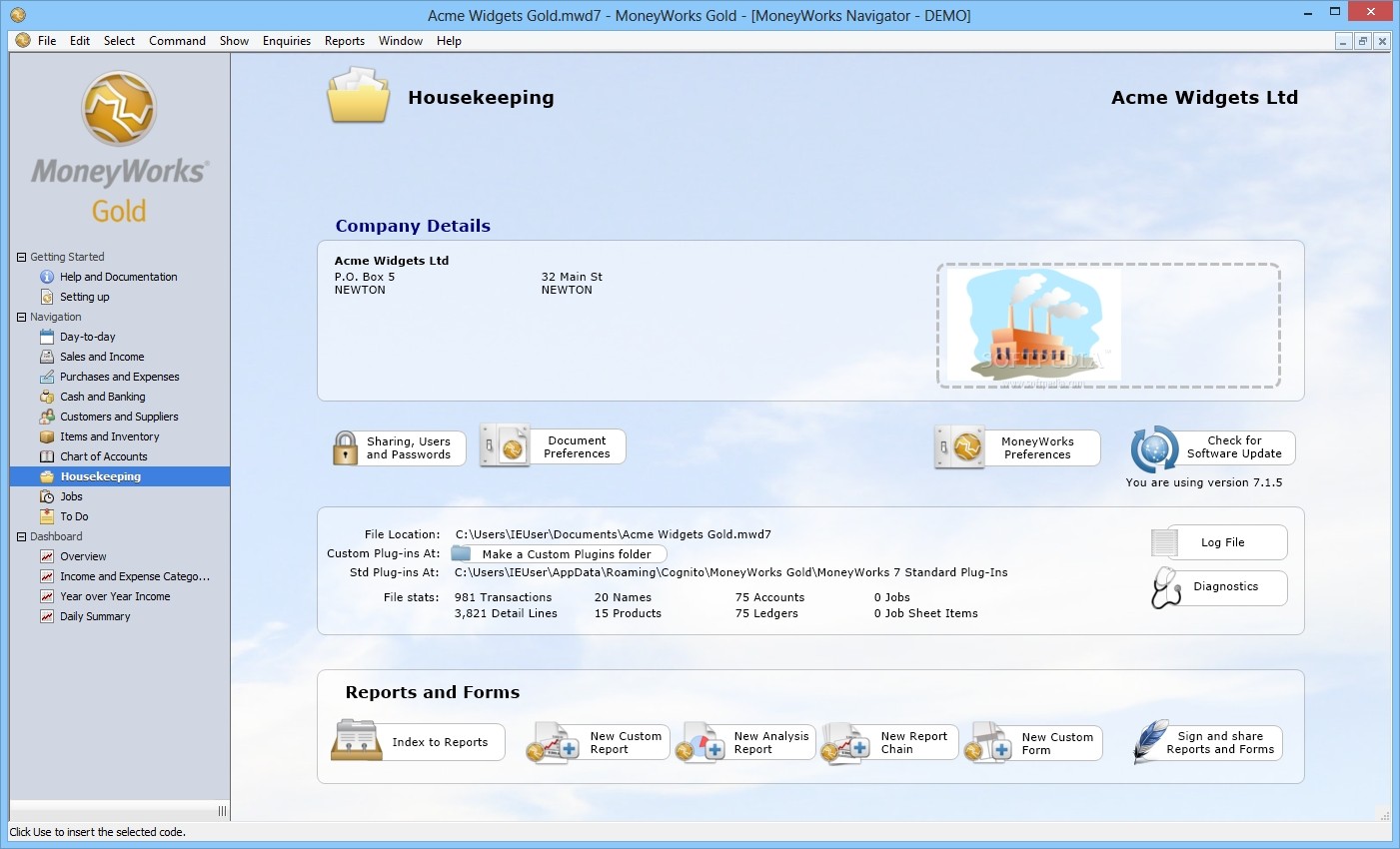Collapse the Dashboard tree section
1400x849 pixels.
21,536
